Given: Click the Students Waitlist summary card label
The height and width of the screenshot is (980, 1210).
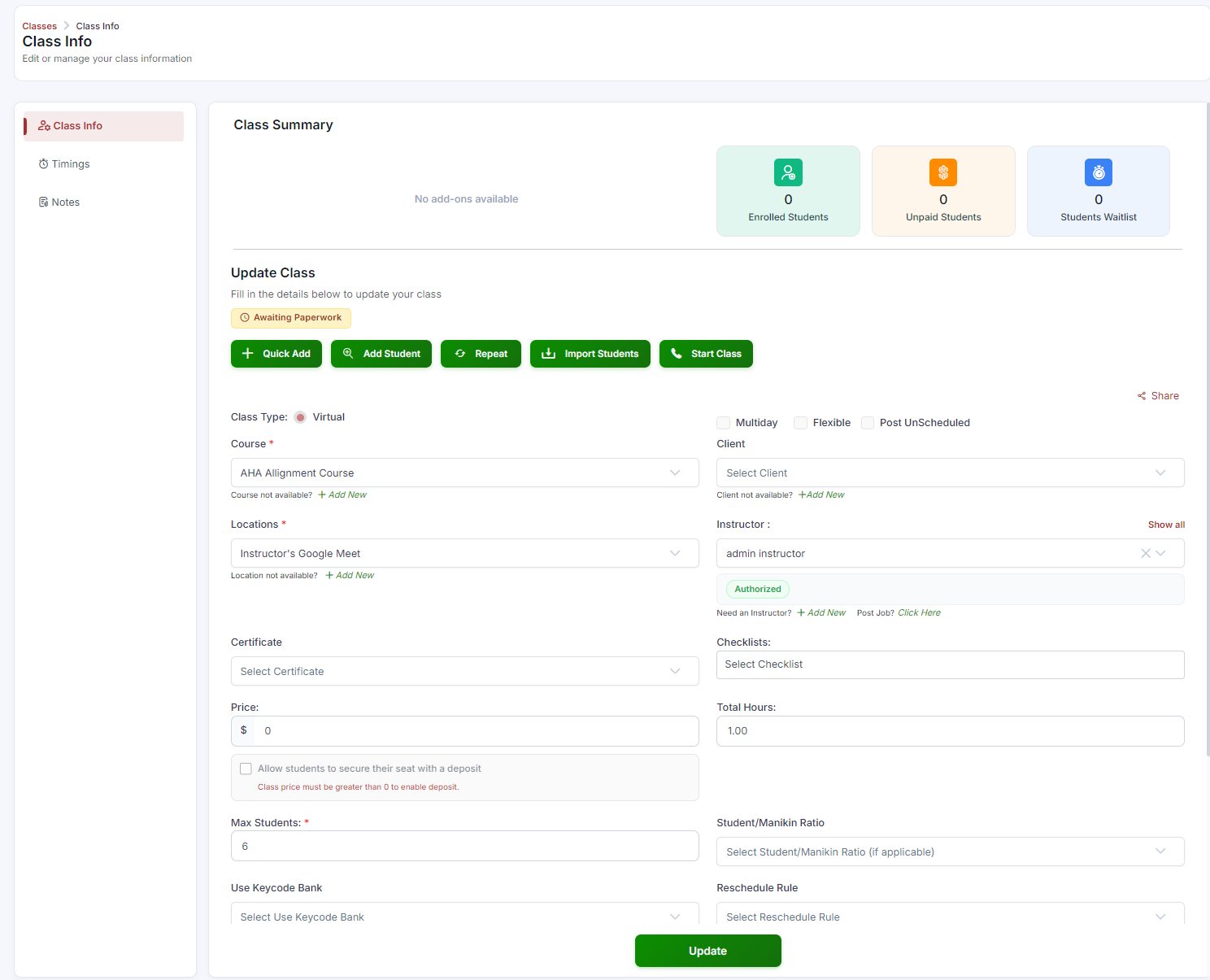Looking at the screenshot, I should (1099, 217).
